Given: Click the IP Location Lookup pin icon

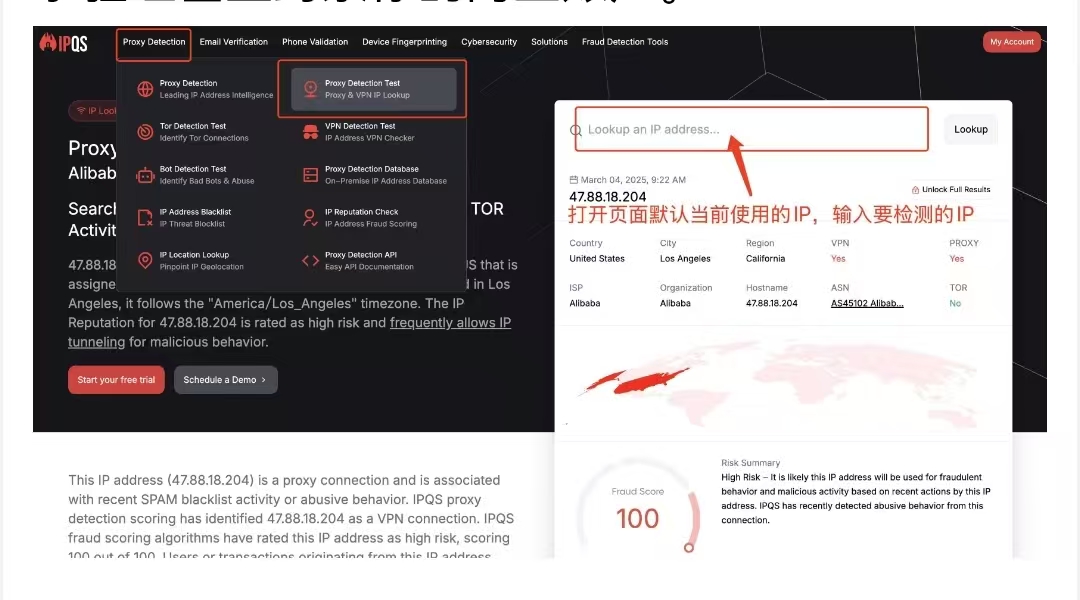Looking at the screenshot, I should tap(145, 260).
